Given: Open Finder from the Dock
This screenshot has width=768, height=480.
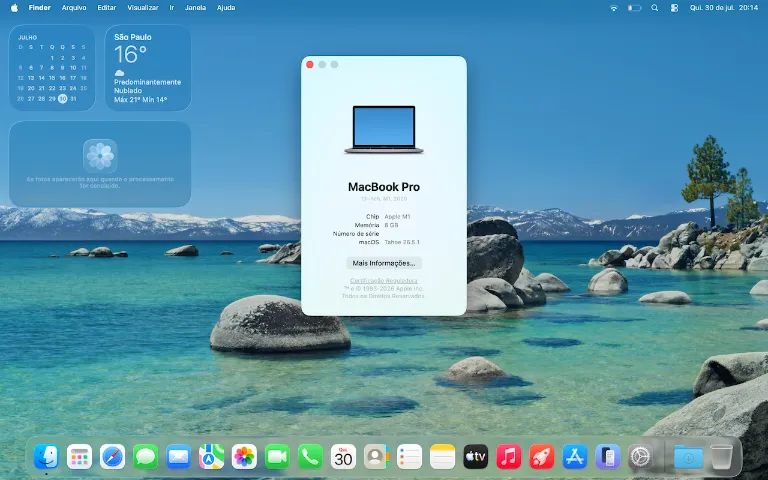Looking at the screenshot, I should pos(46,456).
